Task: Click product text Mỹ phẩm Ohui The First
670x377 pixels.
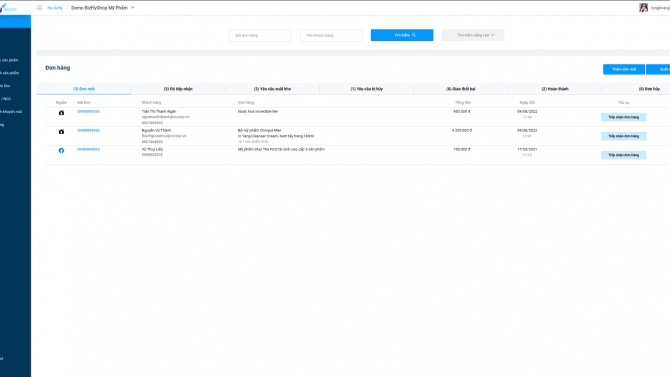Action: (x=281, y=149)
